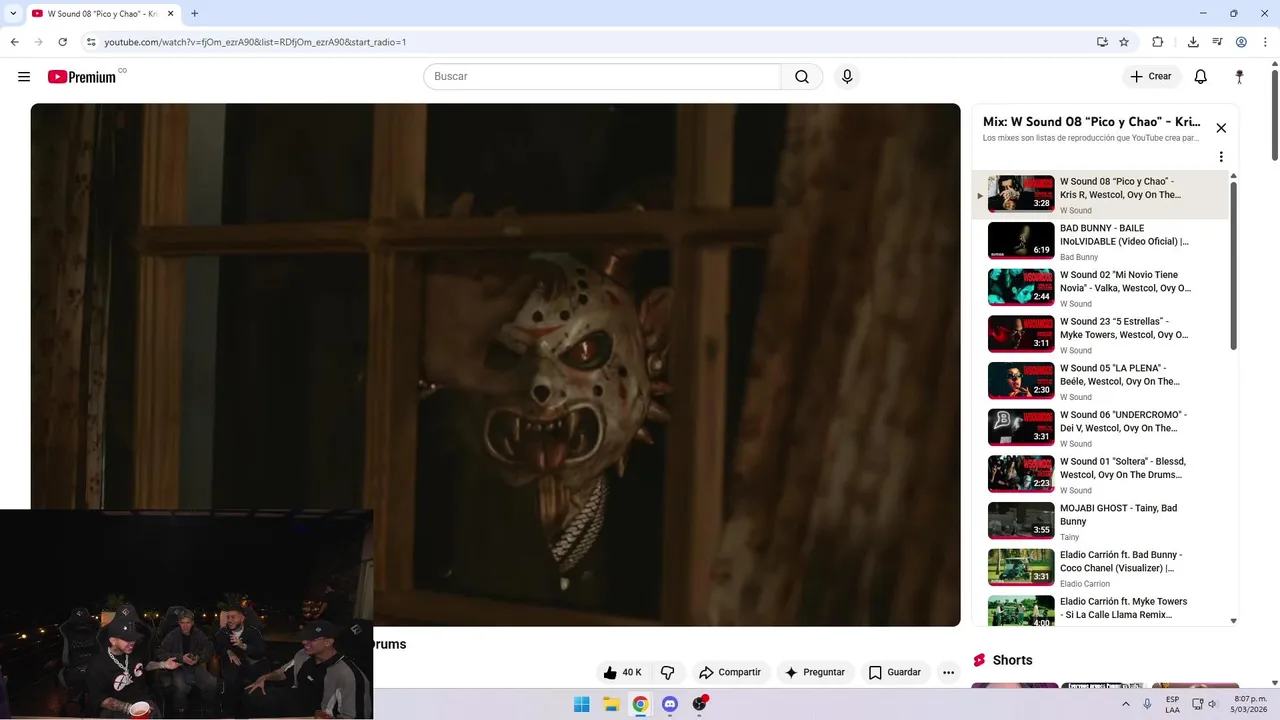This screenshot has height=720, width=1280.
Task: Open Chrome downloads
Action: (x=1193, y=42)
